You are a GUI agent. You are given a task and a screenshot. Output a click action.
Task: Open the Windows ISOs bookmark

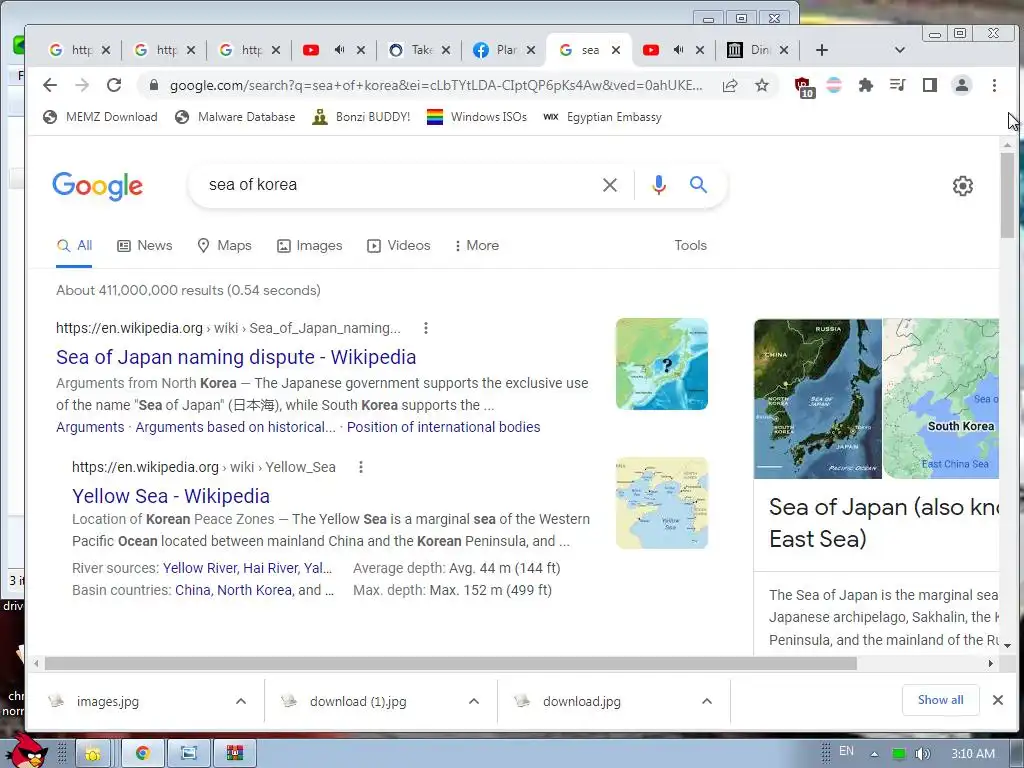[477, 117]
